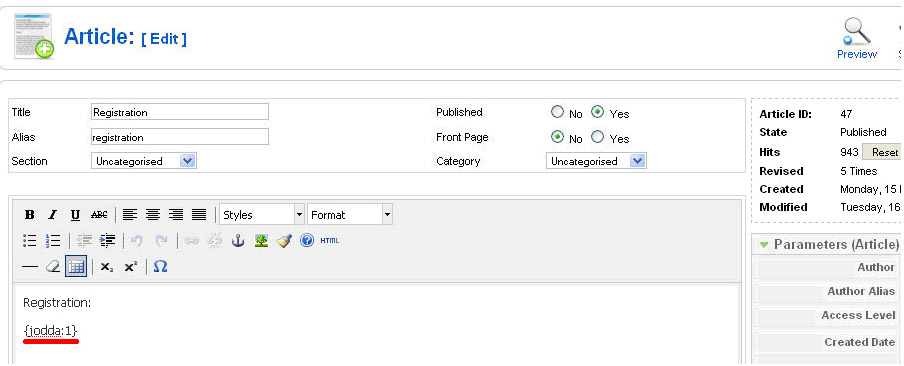Click the Access Level parameter label
Image resolution: width=904 pixels, height=366 pixels.
[858, 315]
